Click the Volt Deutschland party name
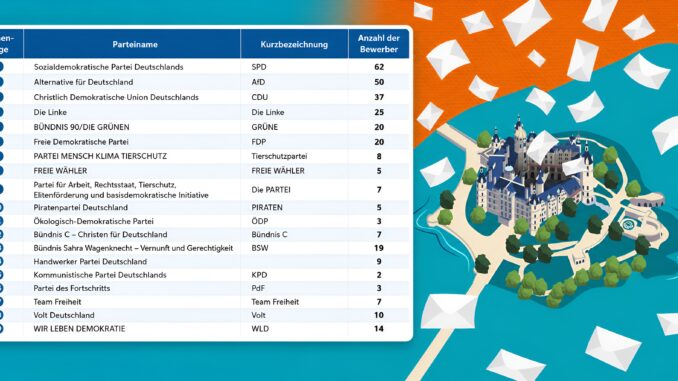 pyautogui.click(x=64, y=315)
